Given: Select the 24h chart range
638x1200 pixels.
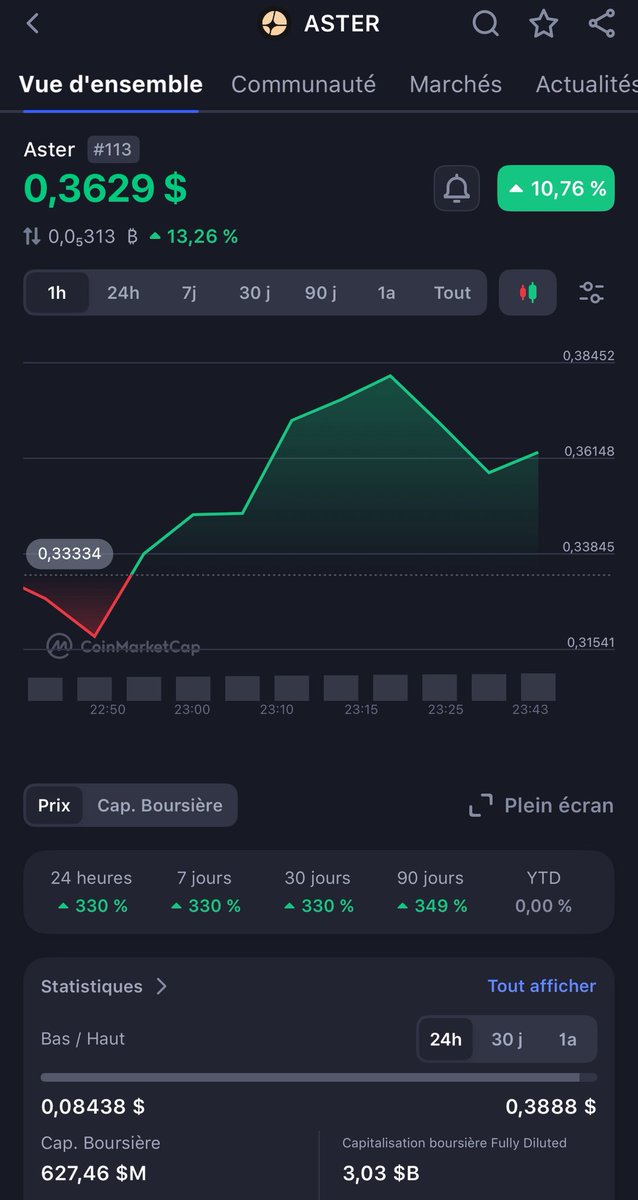Looking at the screenshot, I should click(x=123, y=293).
